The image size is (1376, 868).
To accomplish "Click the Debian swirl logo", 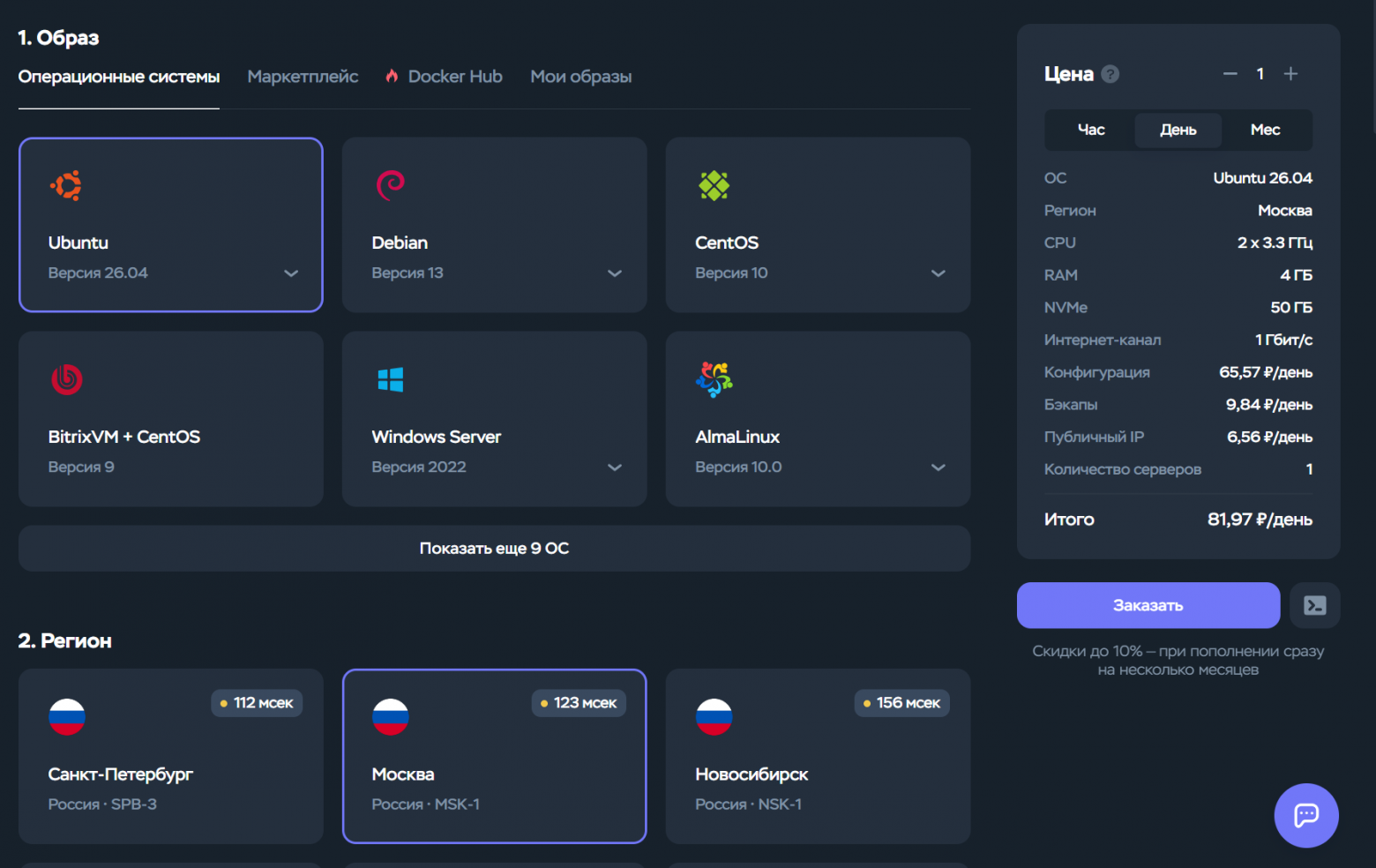I will (x=390, y=185).
